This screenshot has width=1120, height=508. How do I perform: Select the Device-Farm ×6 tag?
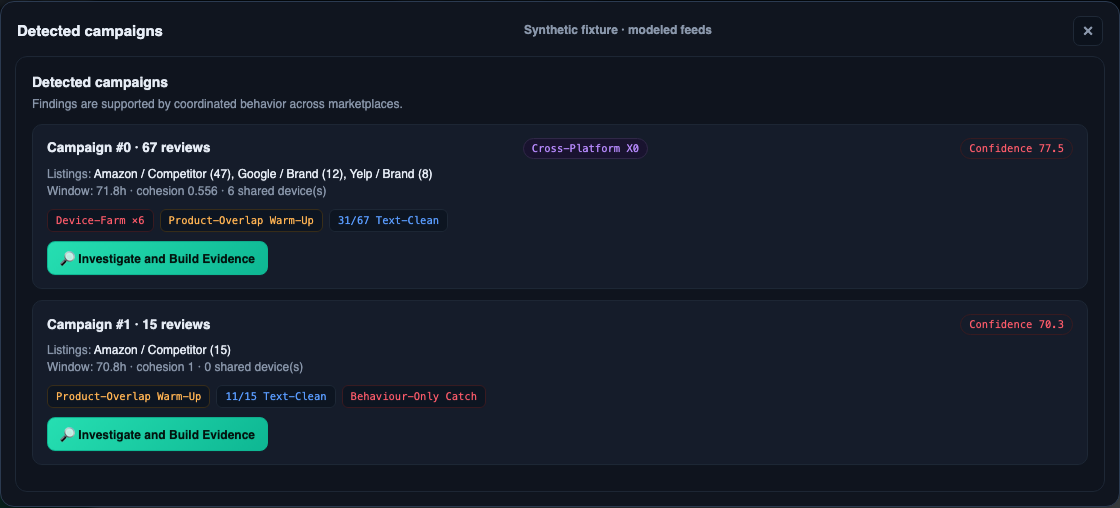(100, 220)
